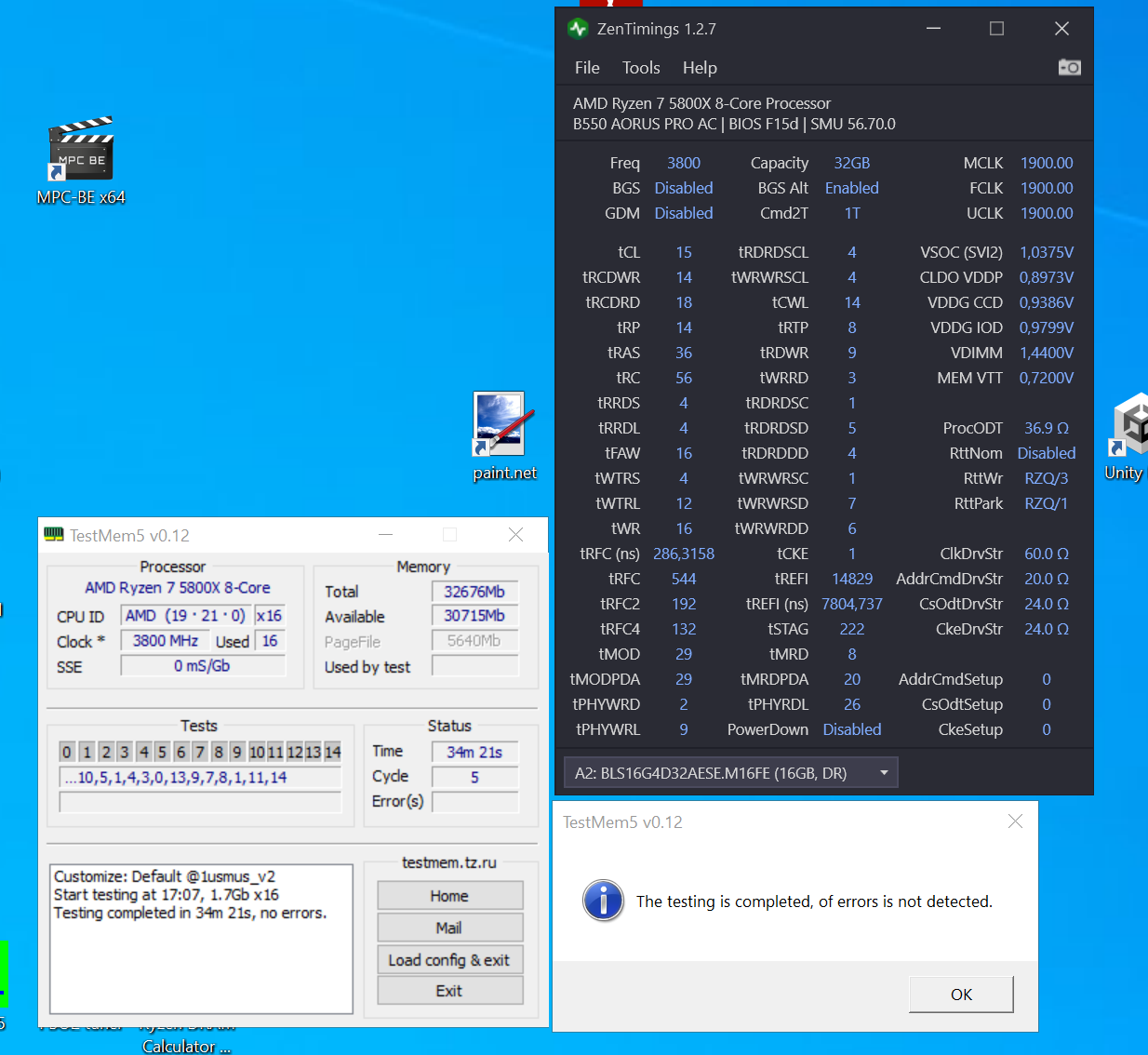Close the TestMem5 completion dialog
The width and height of the screenshot is (1148, 1055).
click(1015, 821)
